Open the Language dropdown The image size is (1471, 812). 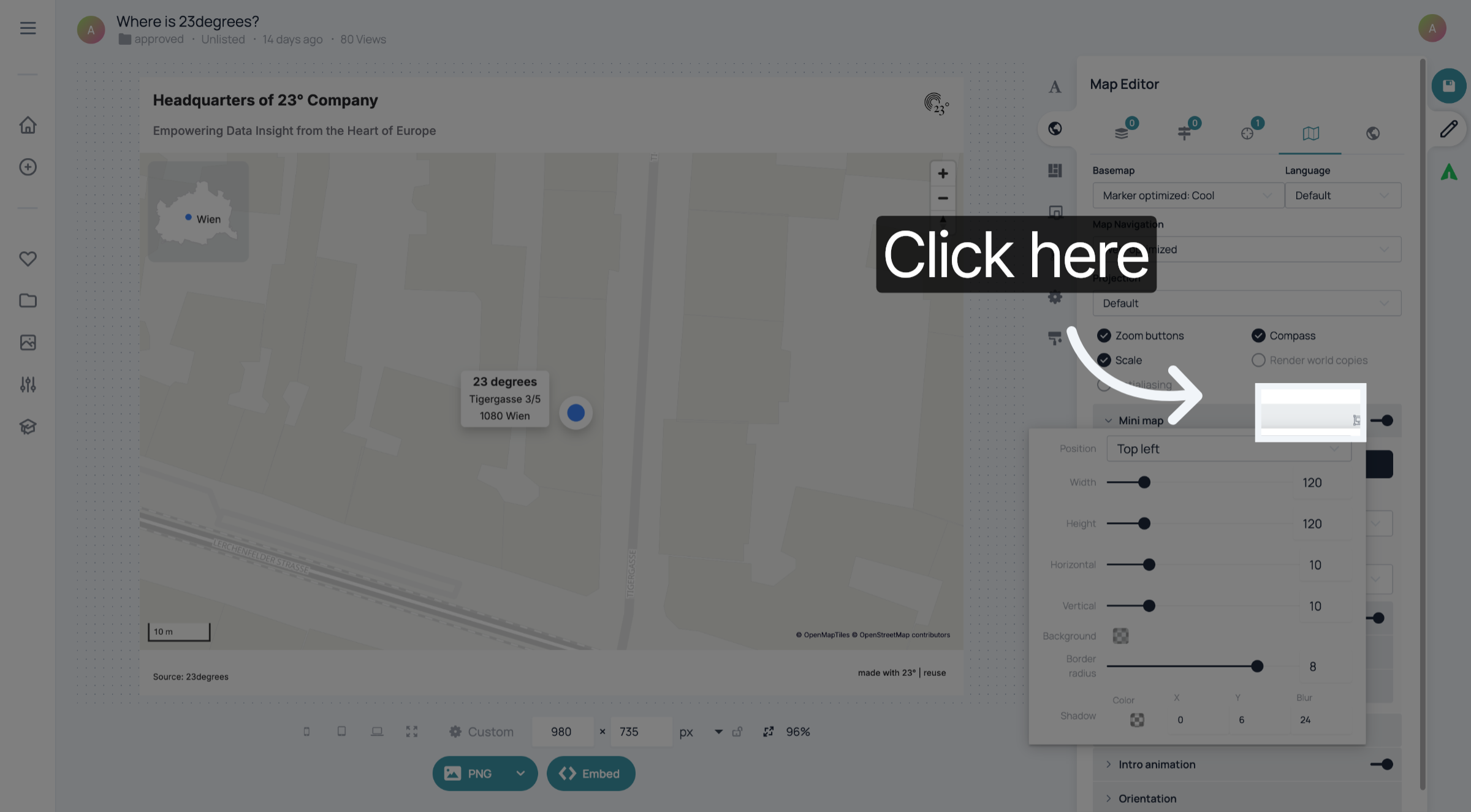pos(1343,195)
